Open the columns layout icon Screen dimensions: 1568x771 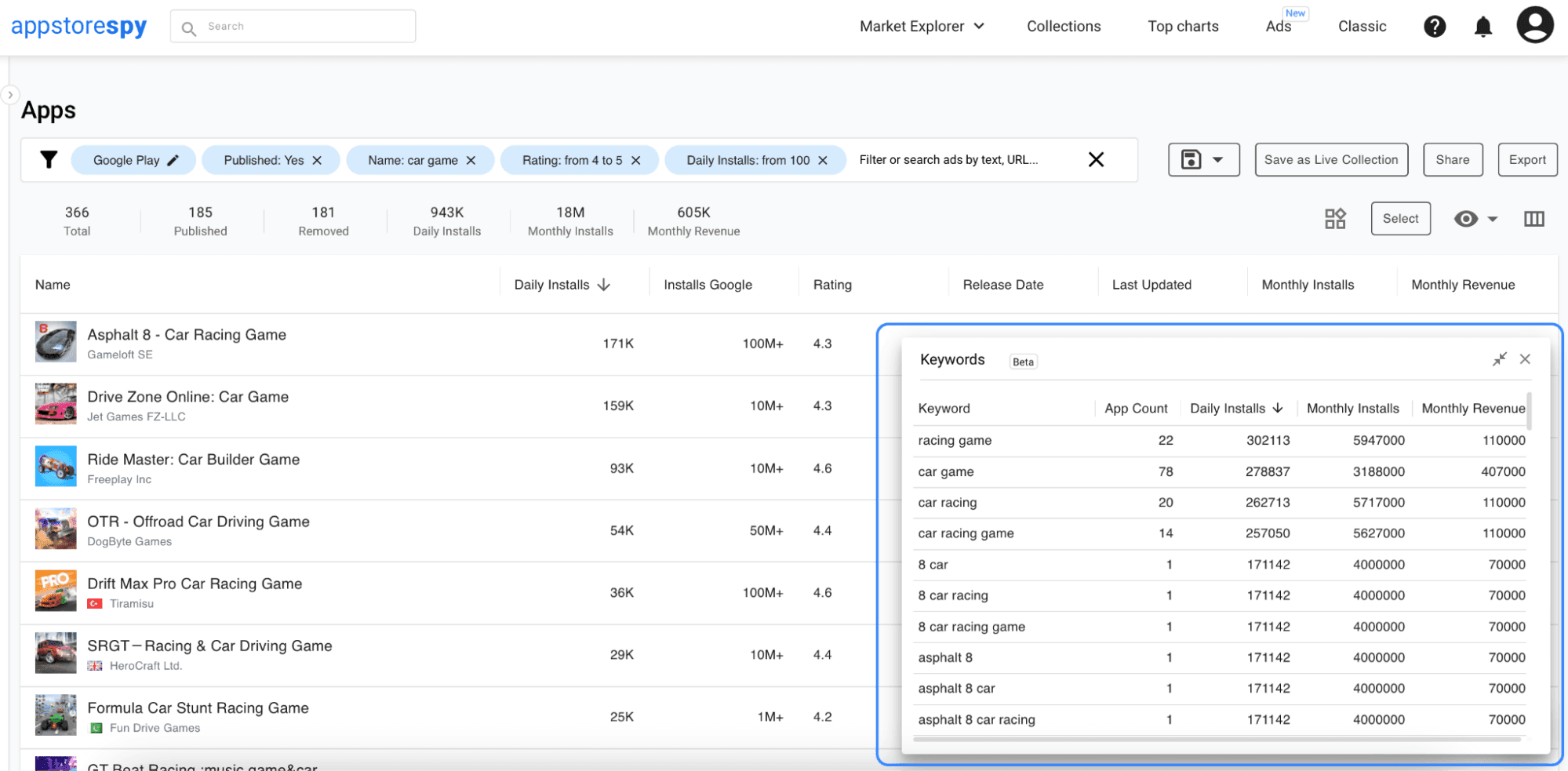point(1533,219)
